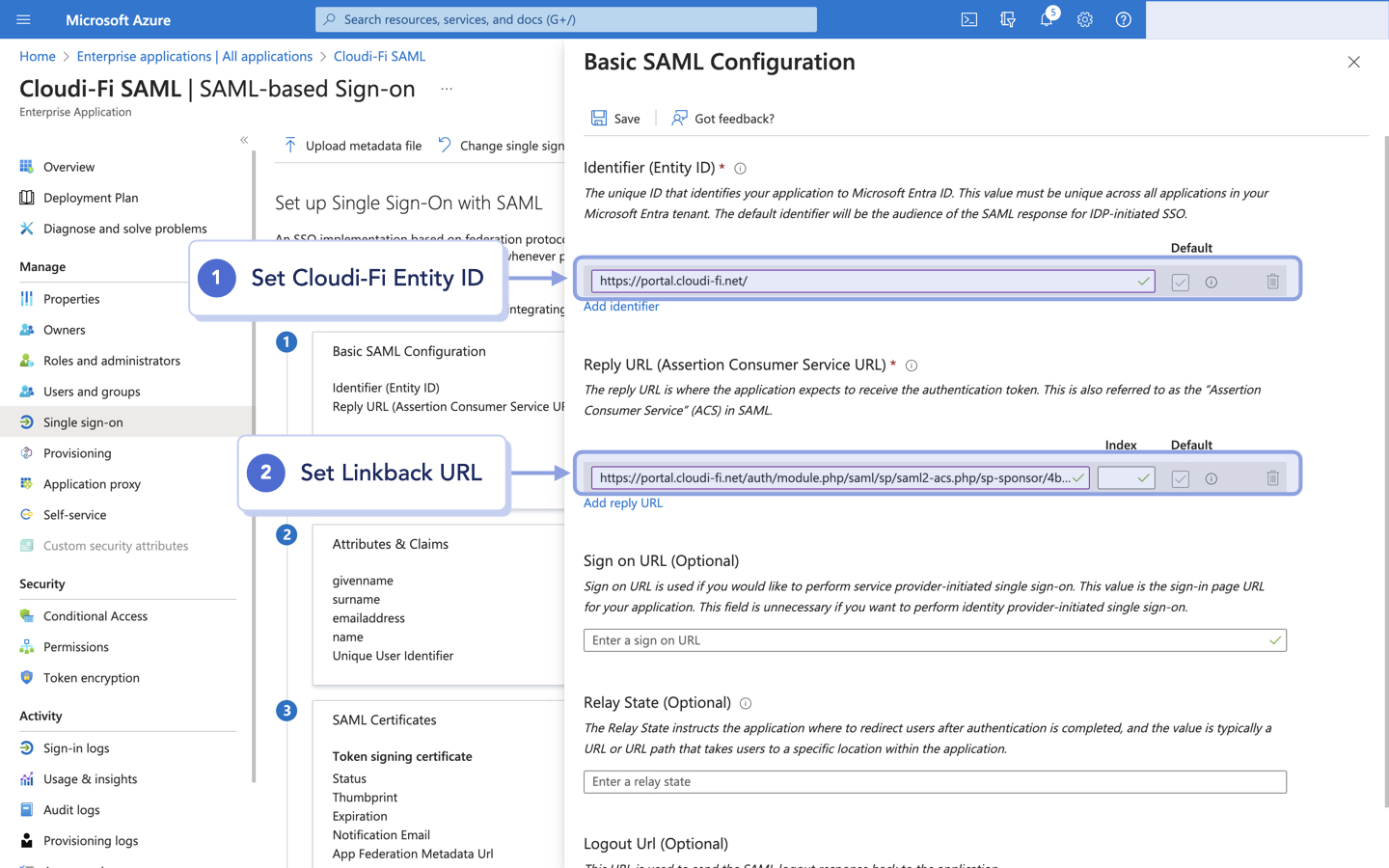
Task: Toggle the Default option on the reply URL row
Action: [x=1180, y=477]
